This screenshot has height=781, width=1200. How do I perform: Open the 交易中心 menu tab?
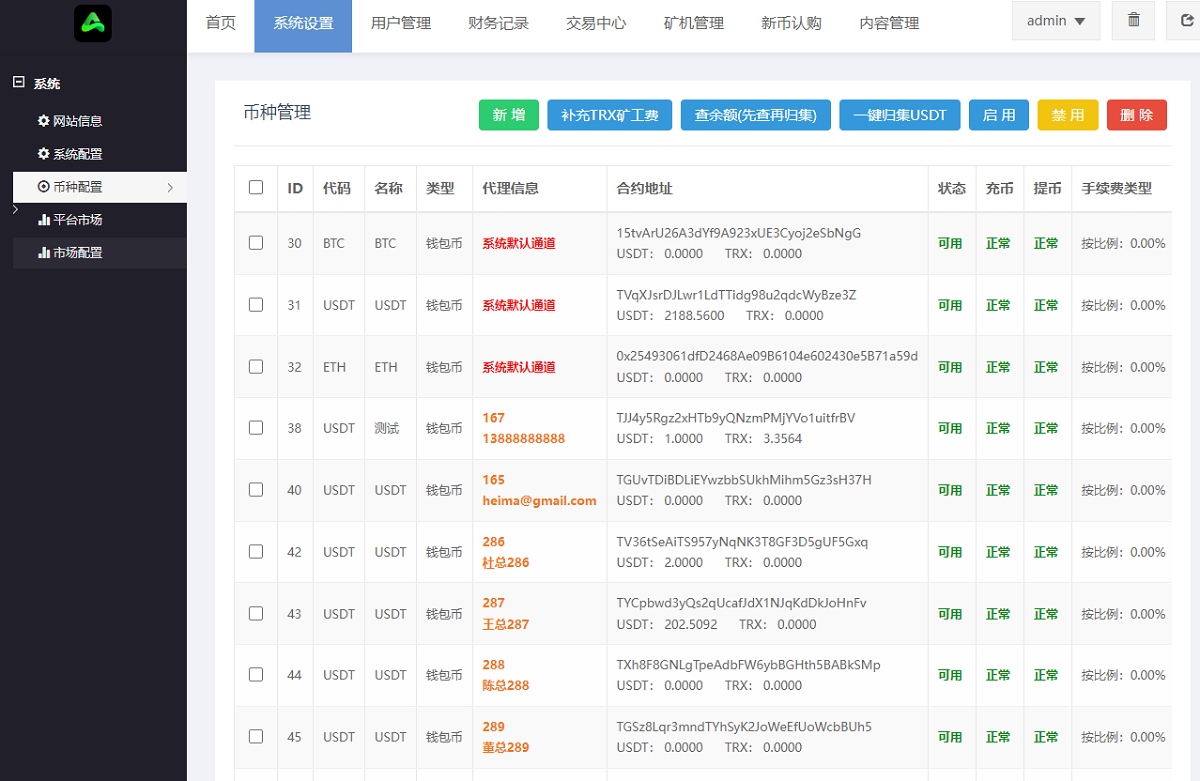pyautogui.click(x=596, y=23)
